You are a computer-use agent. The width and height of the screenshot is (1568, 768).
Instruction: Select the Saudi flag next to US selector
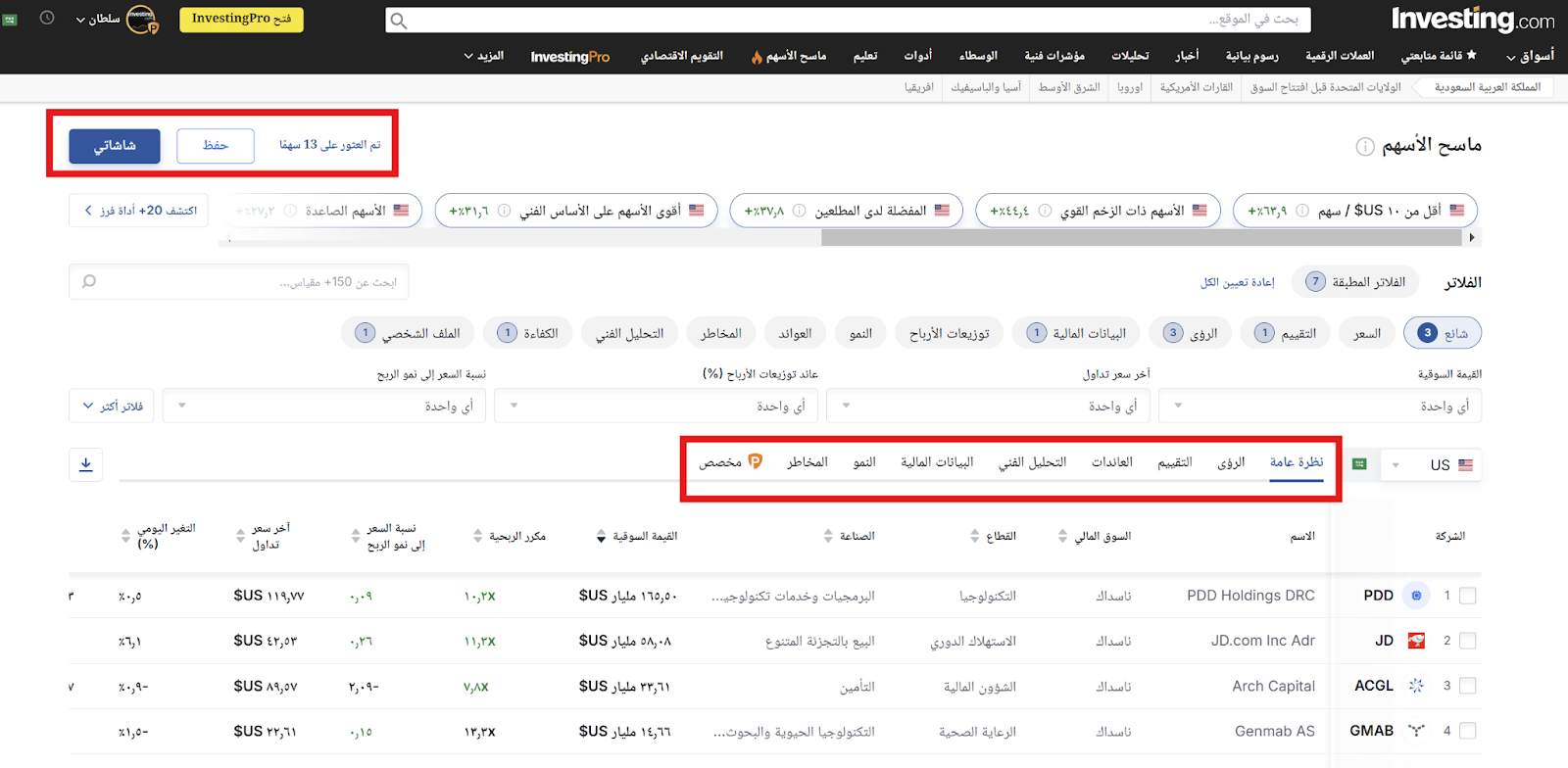click(x=1359, y=464)
